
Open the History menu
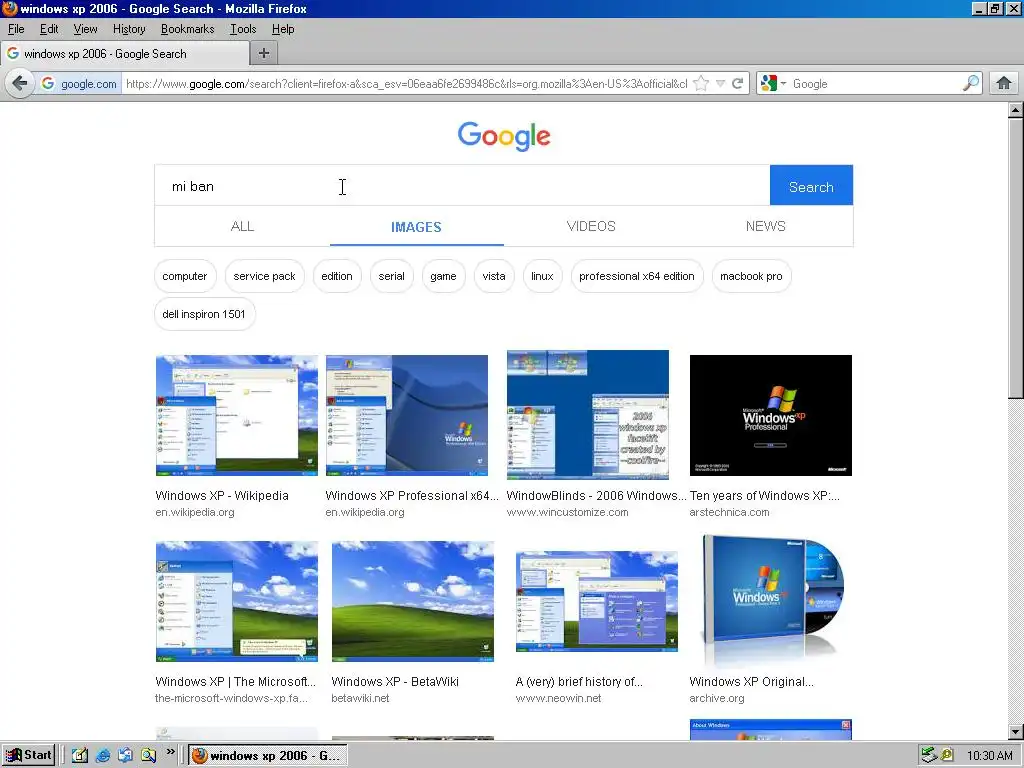click(129, 29)
